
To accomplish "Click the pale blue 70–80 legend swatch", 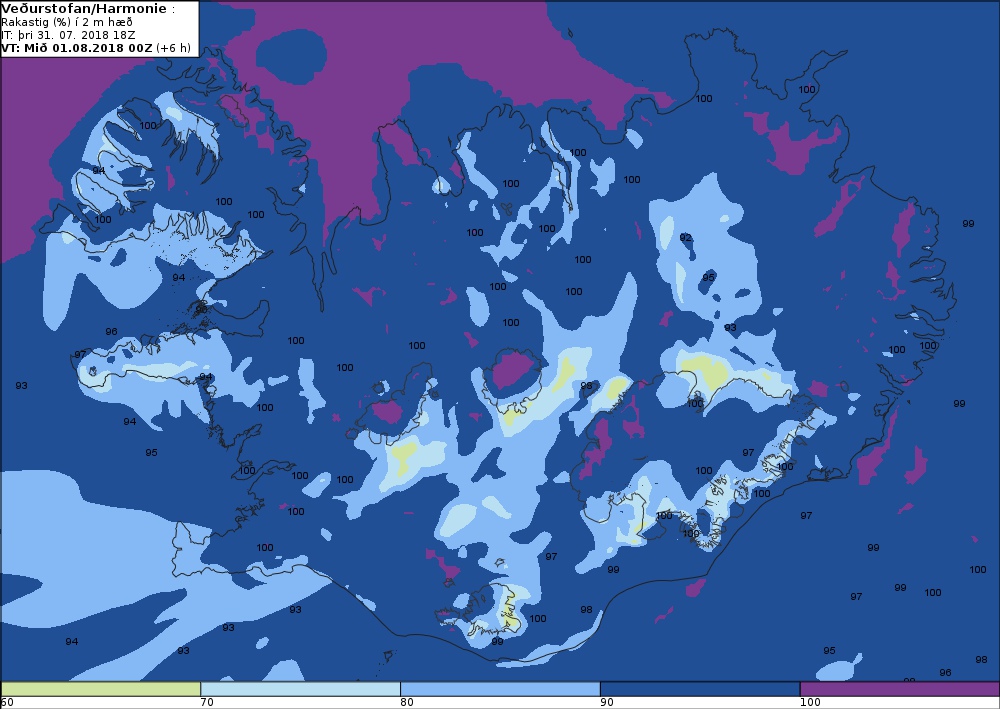I will click(x=300, y=689).
